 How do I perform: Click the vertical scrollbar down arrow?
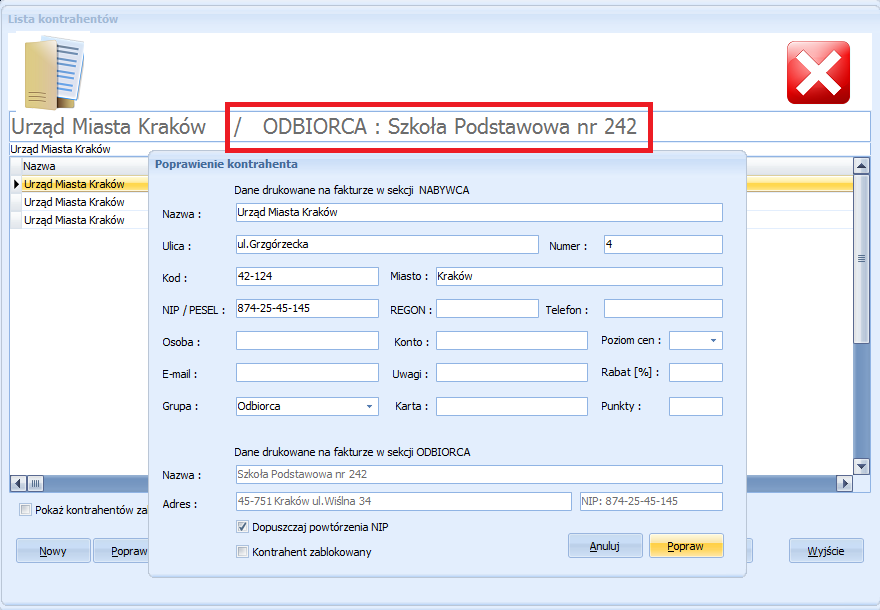click(861, 466)
